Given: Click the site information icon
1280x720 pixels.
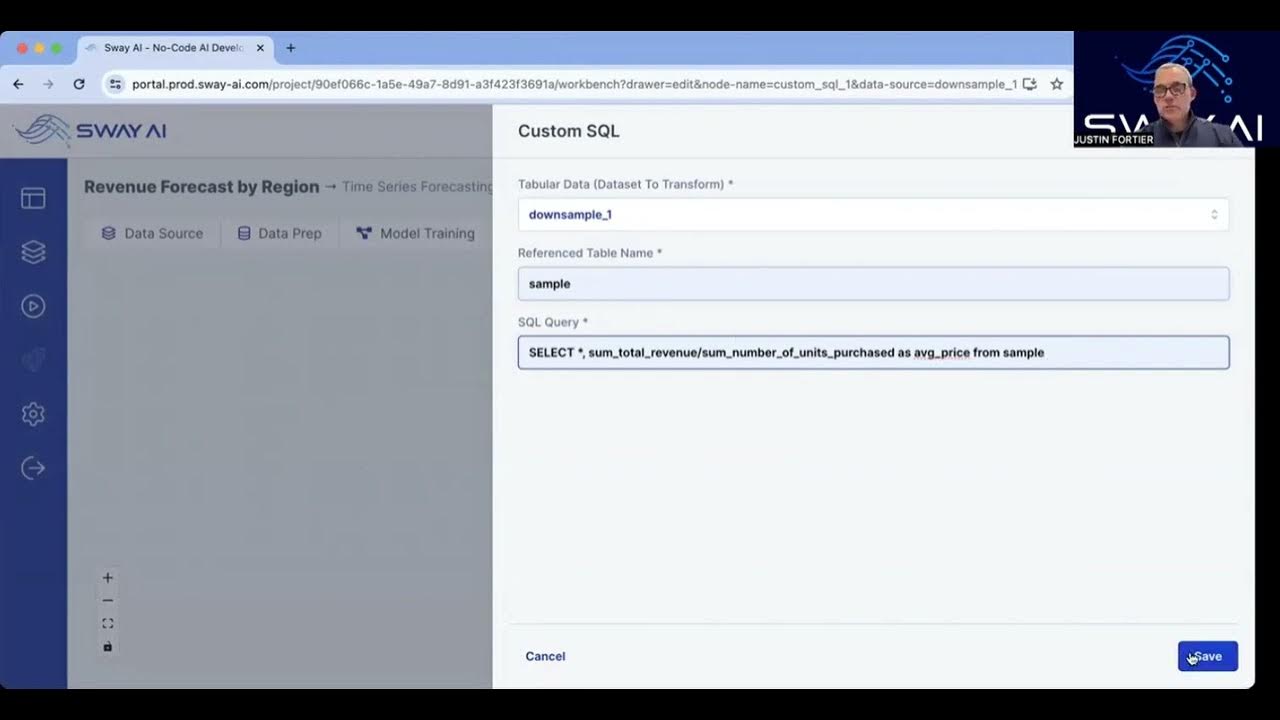Looking at the screenshot, I should (115, 84).
